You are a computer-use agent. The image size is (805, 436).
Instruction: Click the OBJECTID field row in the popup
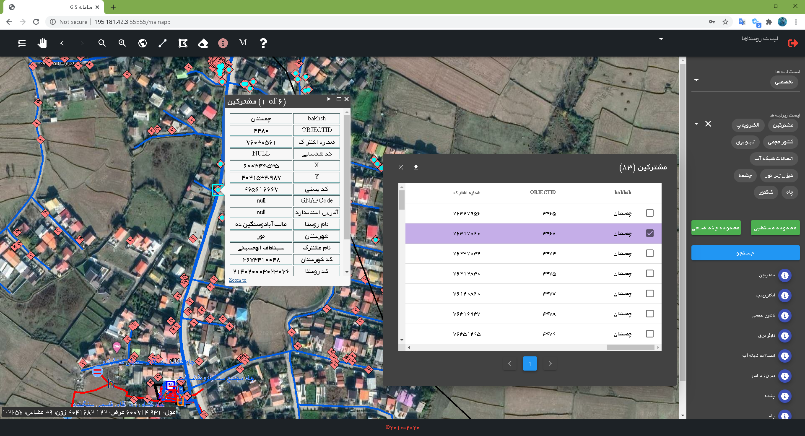(284, 130)
